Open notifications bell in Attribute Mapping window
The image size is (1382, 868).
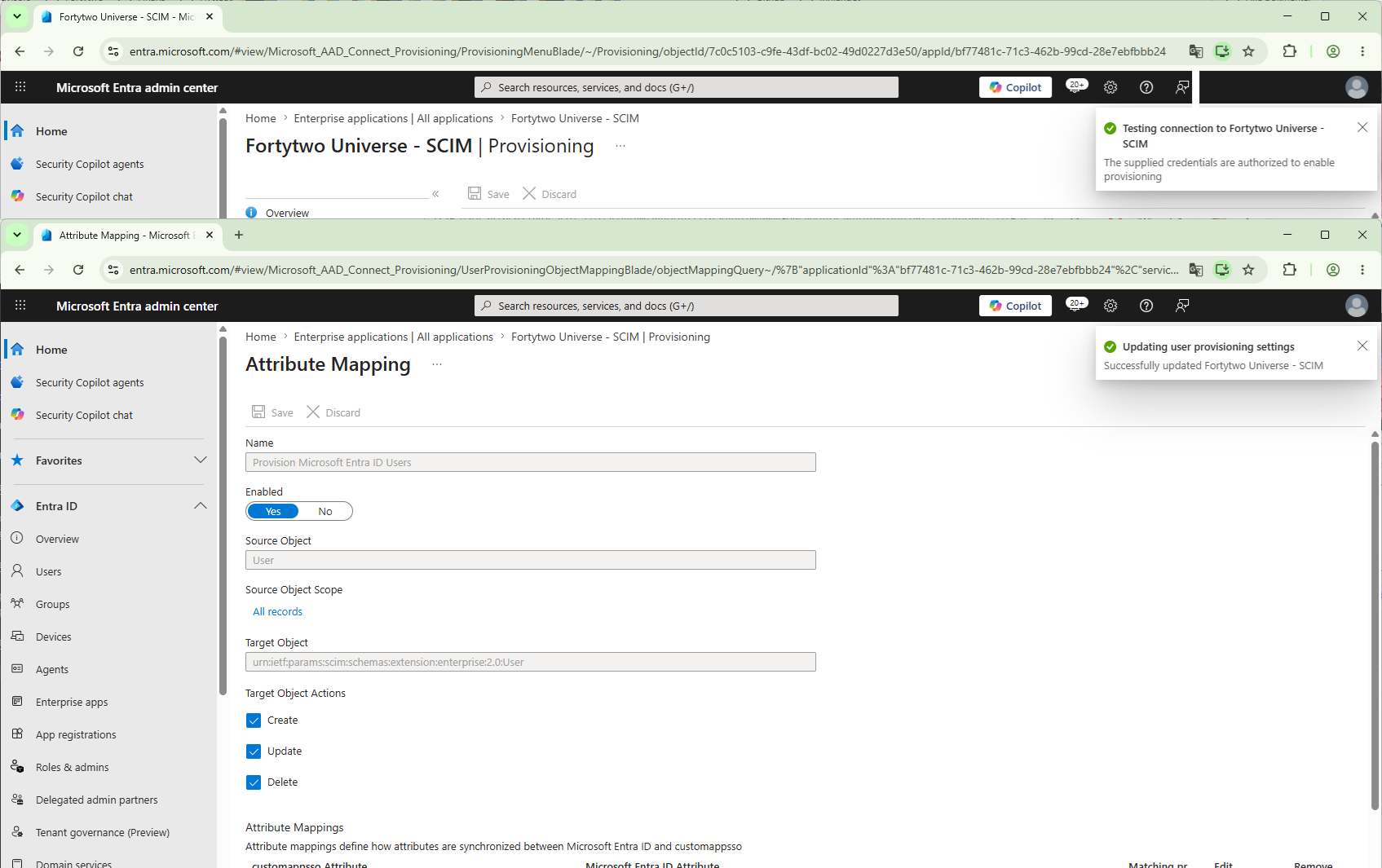[x=1076, y=306]
